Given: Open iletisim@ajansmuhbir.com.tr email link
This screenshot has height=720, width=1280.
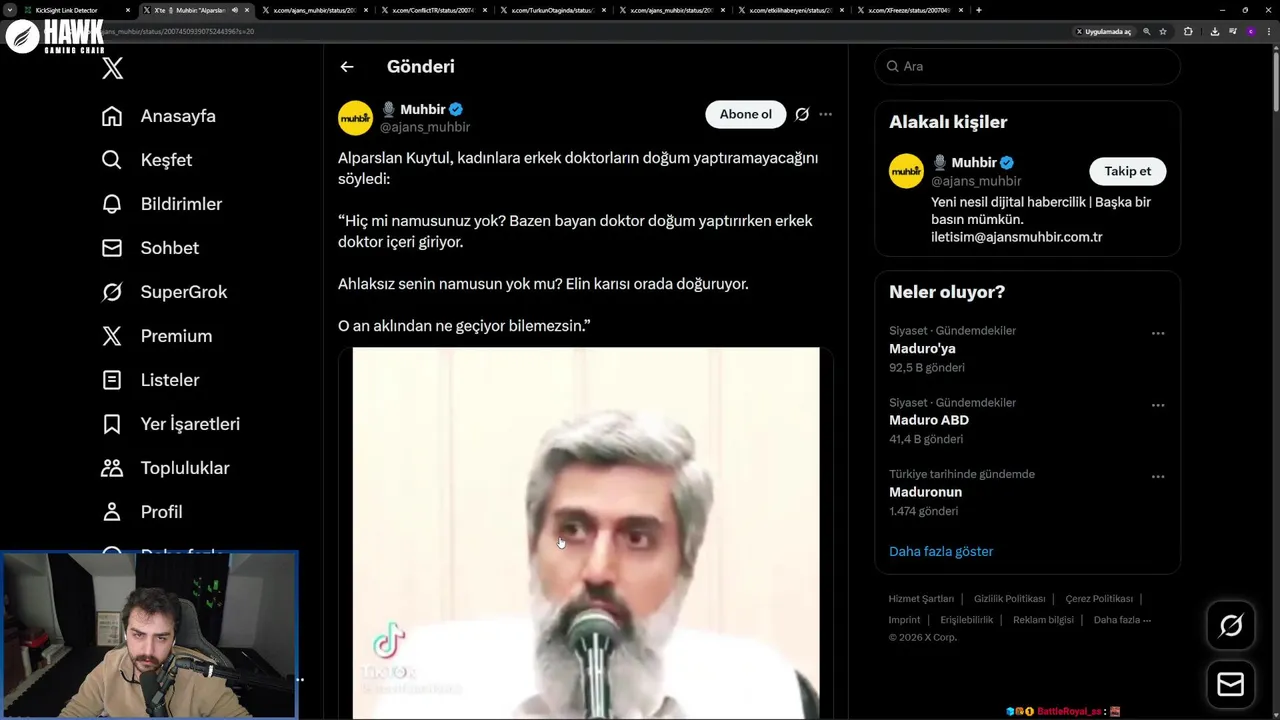Looking at the screenshot, I should coord(1016,237).
